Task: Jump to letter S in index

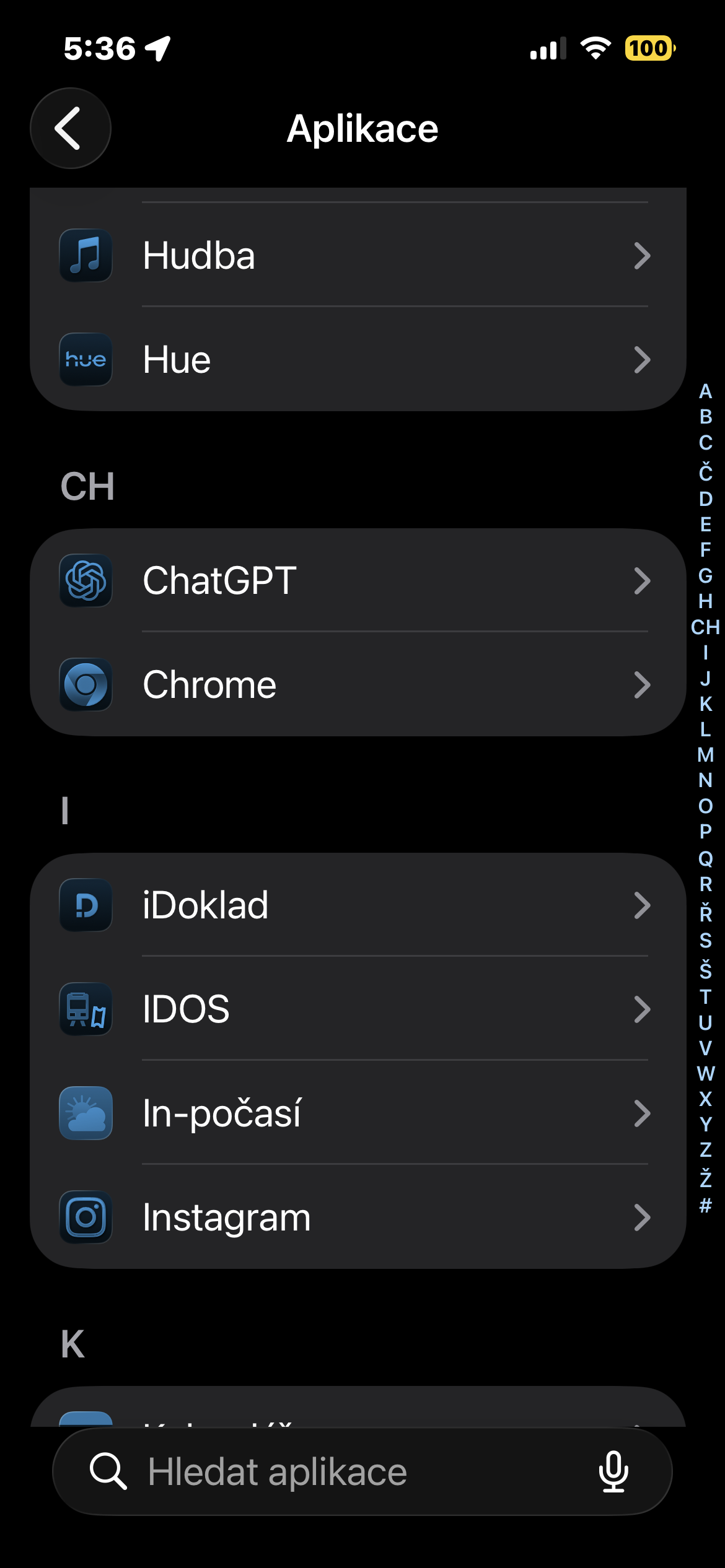Action: click(705, 941)
